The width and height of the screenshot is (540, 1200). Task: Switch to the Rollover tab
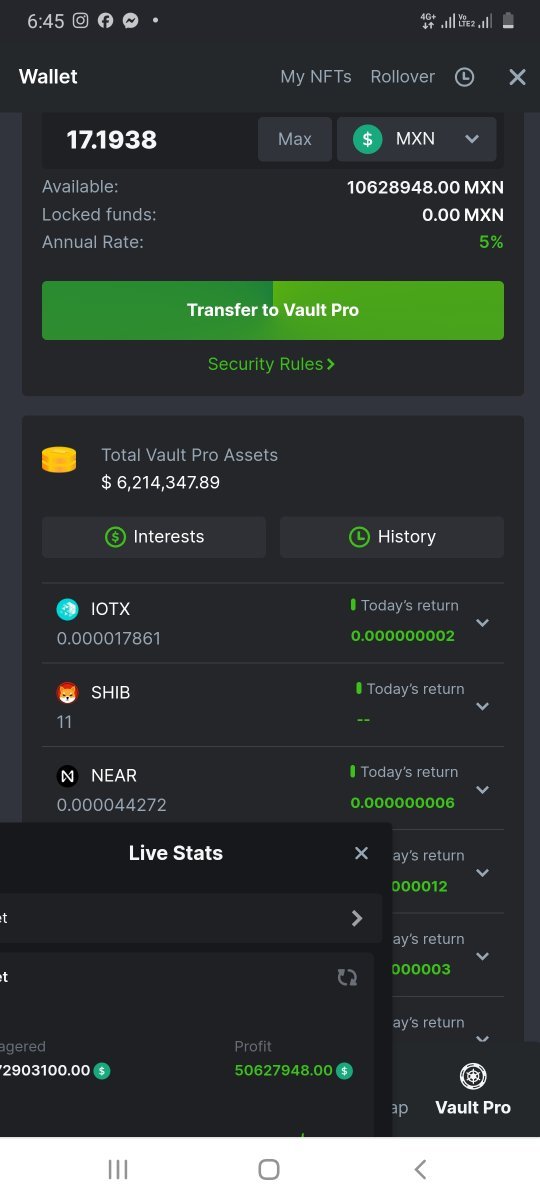click(x=402, y=77)
